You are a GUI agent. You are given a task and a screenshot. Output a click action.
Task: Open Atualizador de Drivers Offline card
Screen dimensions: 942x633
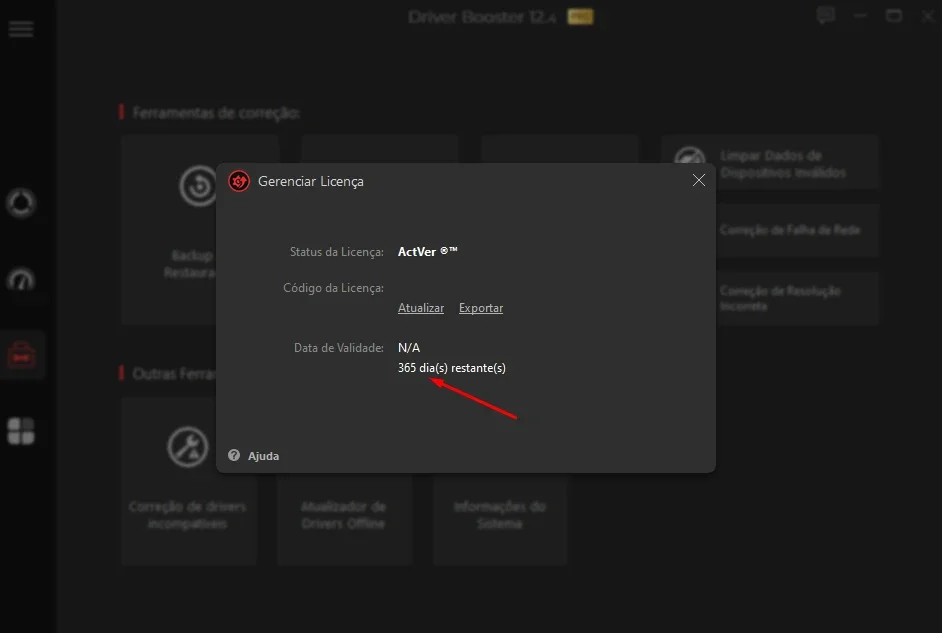pos(344,519)
